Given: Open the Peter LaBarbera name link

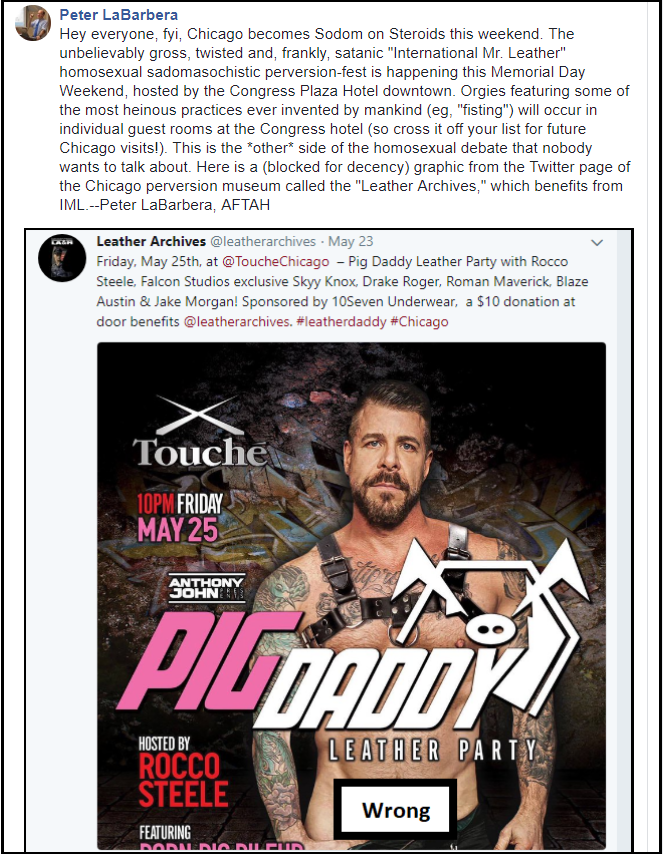Looking at the screenshot, I should (118, 15).
